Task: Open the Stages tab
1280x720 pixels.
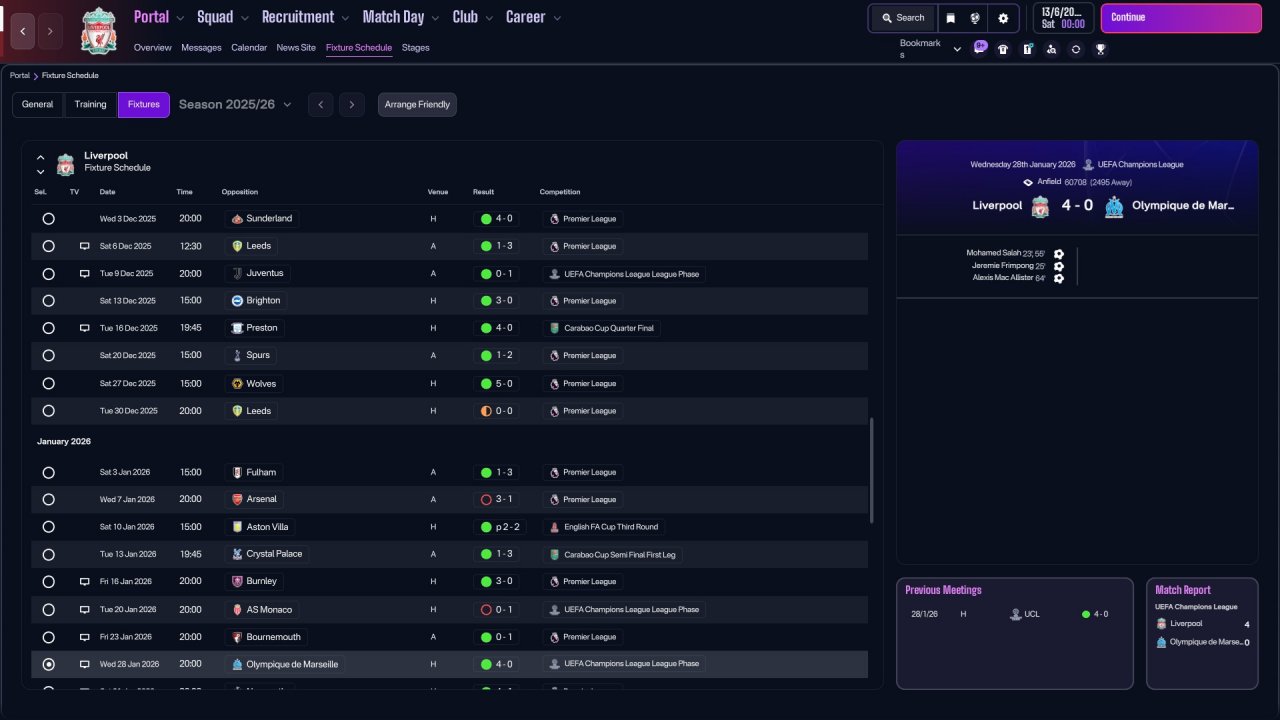Action: 416,47
